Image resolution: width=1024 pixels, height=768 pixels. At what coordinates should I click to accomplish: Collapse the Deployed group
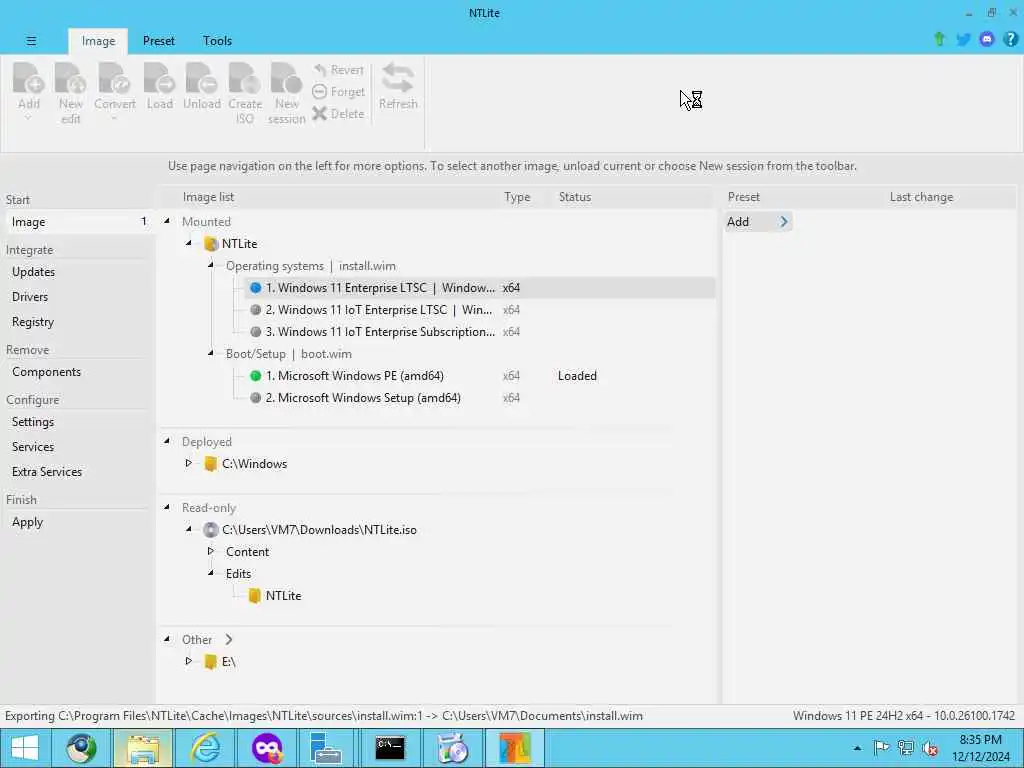[167, 441]
